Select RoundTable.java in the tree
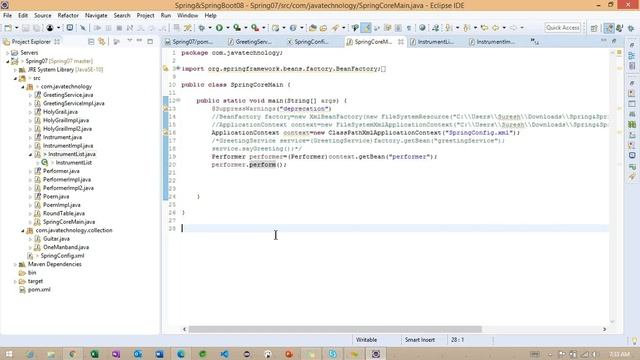 (x=64, y=213)
